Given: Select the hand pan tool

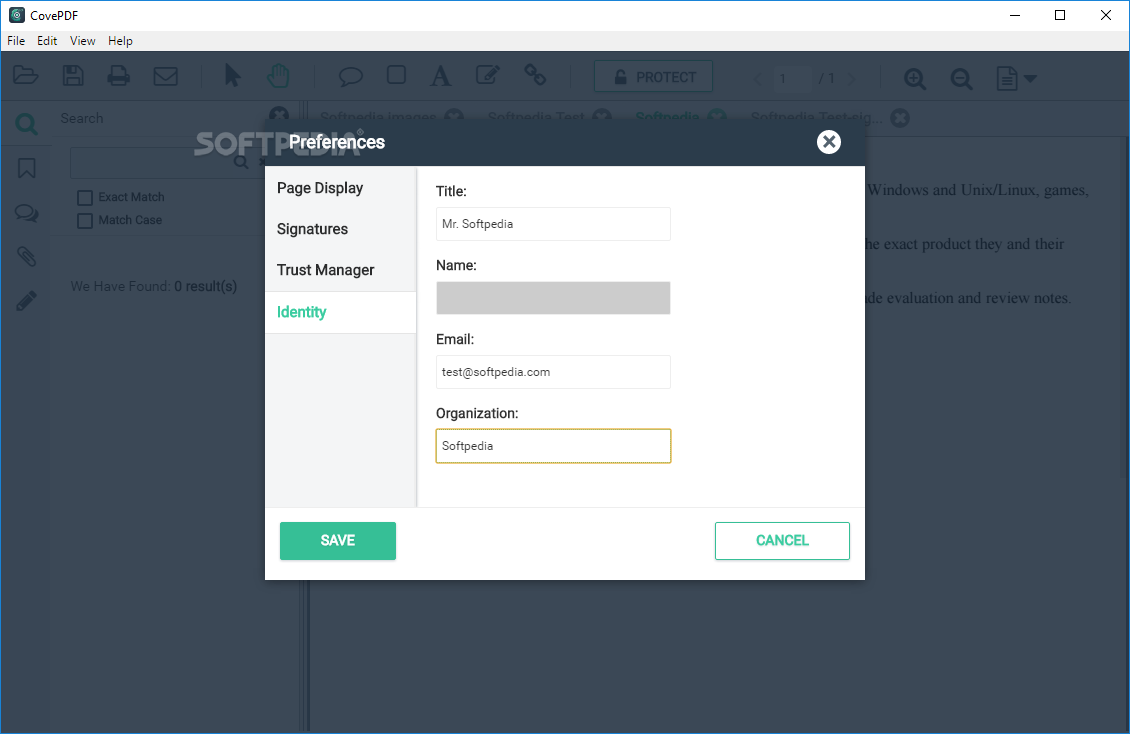Looking at the screenshot, I should click(278, 76).
